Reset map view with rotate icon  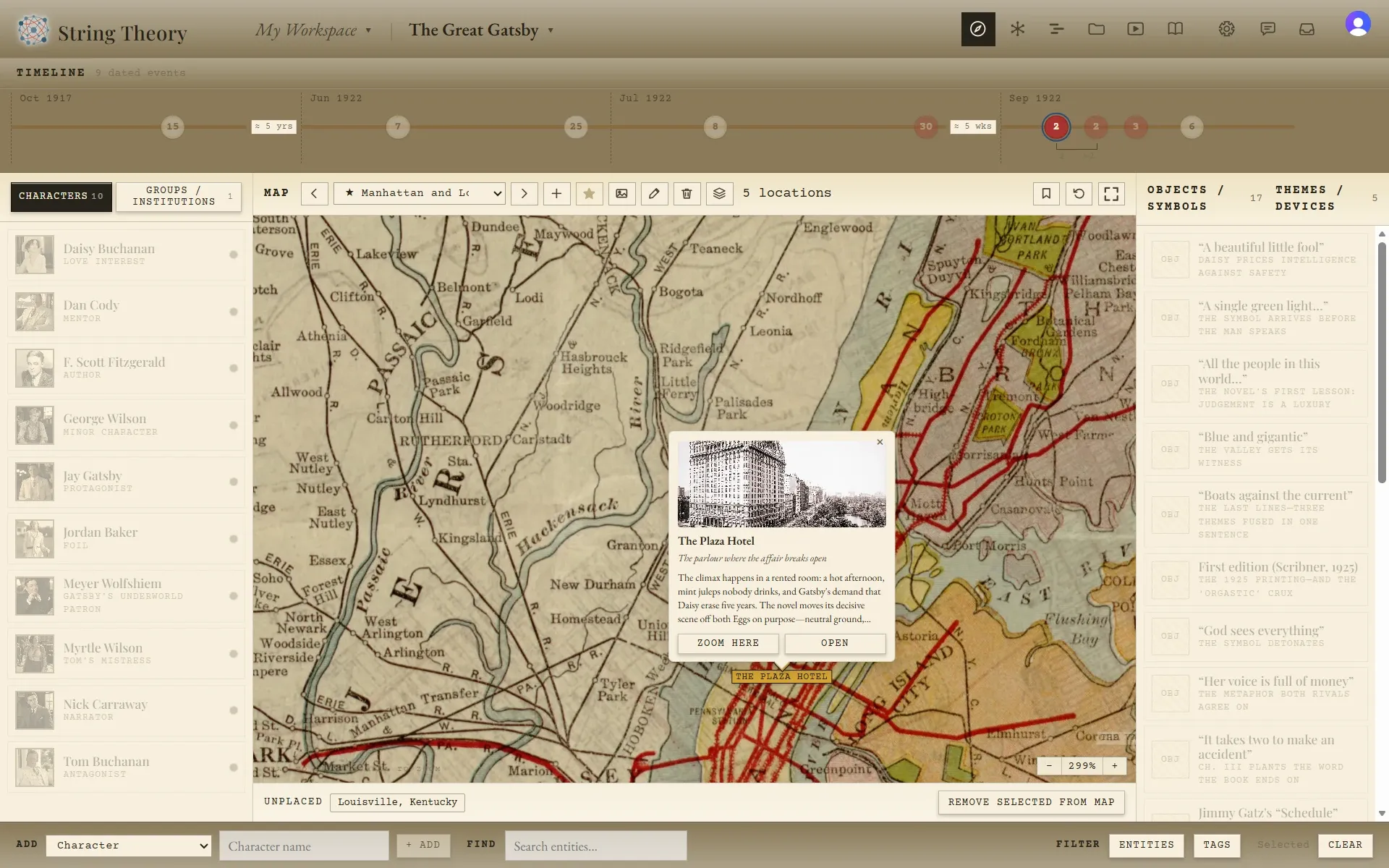1079,193
